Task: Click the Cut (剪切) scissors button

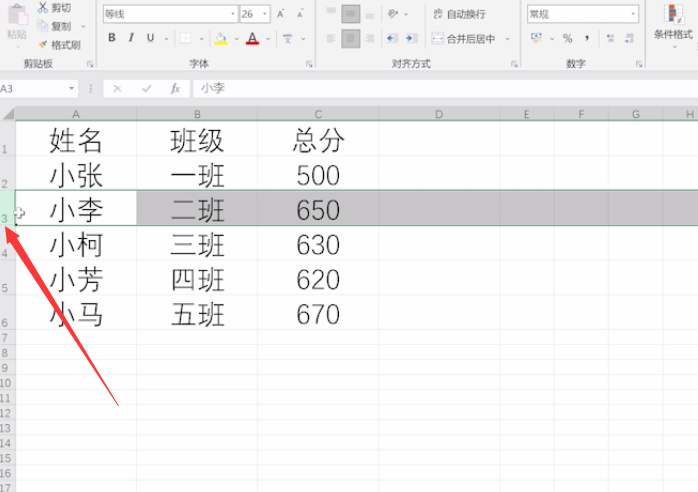Action: point(53,8)
